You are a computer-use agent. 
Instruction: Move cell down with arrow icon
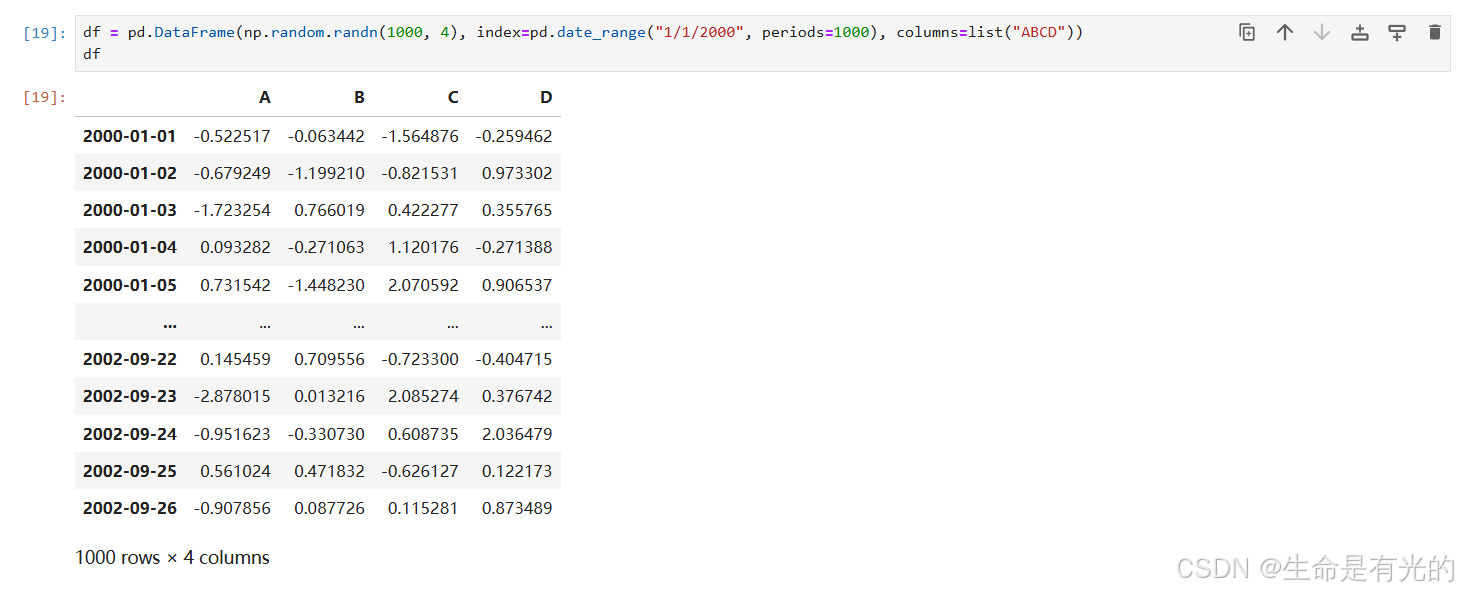click(x=1322, y=32)
